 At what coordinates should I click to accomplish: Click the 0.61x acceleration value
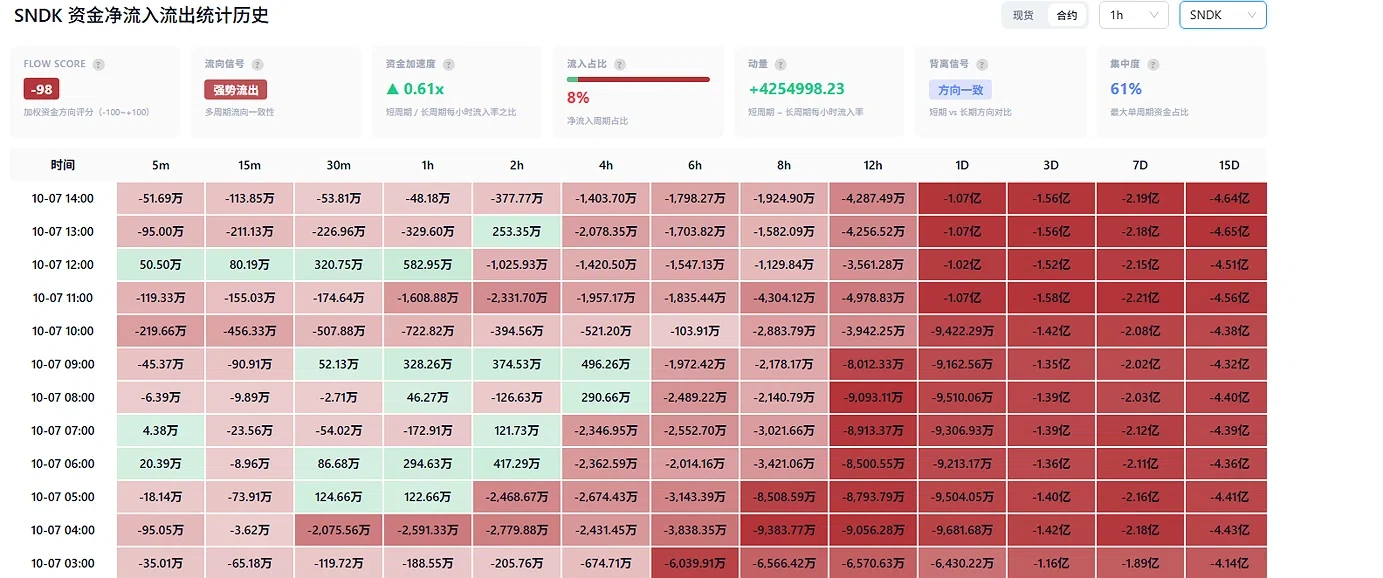(x=415, y=89)
